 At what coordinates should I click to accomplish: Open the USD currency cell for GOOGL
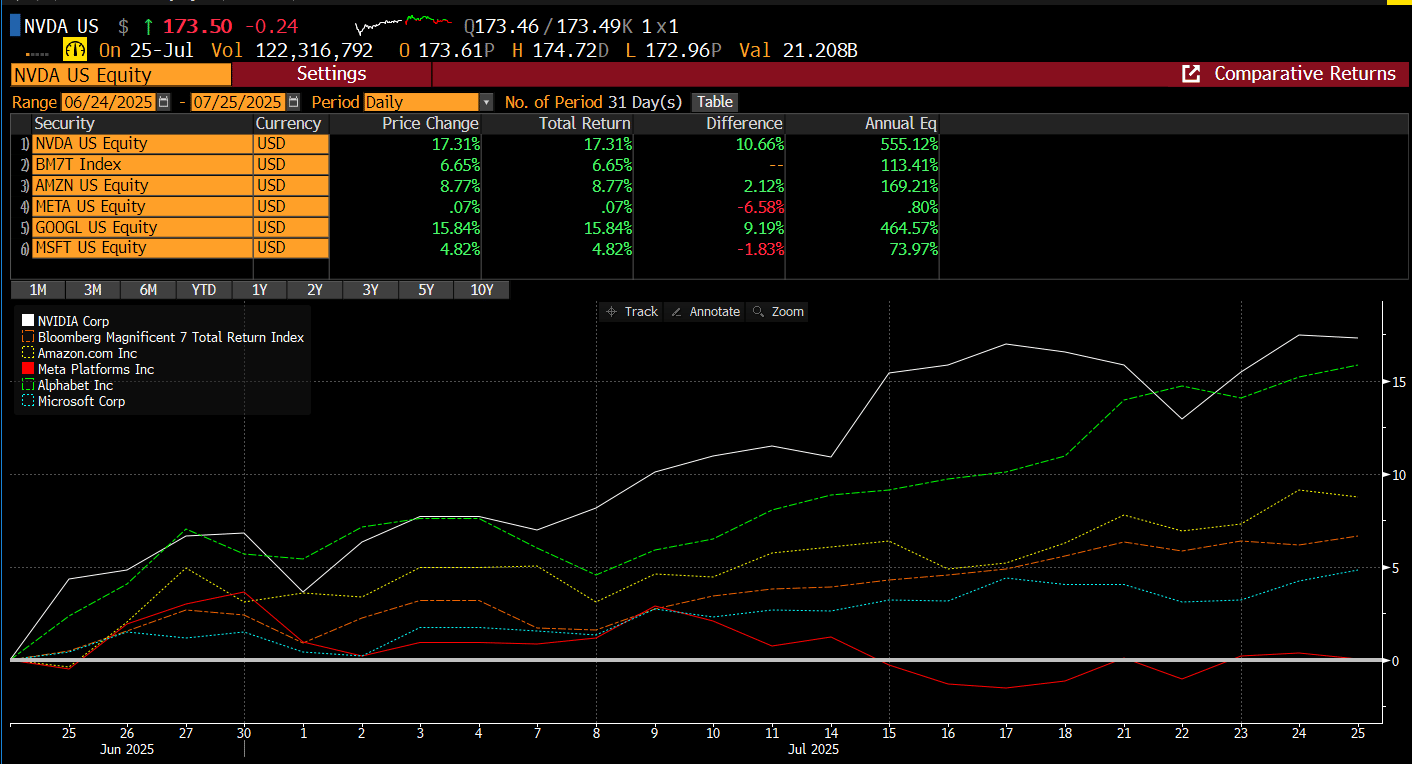[x=291, y=227]
